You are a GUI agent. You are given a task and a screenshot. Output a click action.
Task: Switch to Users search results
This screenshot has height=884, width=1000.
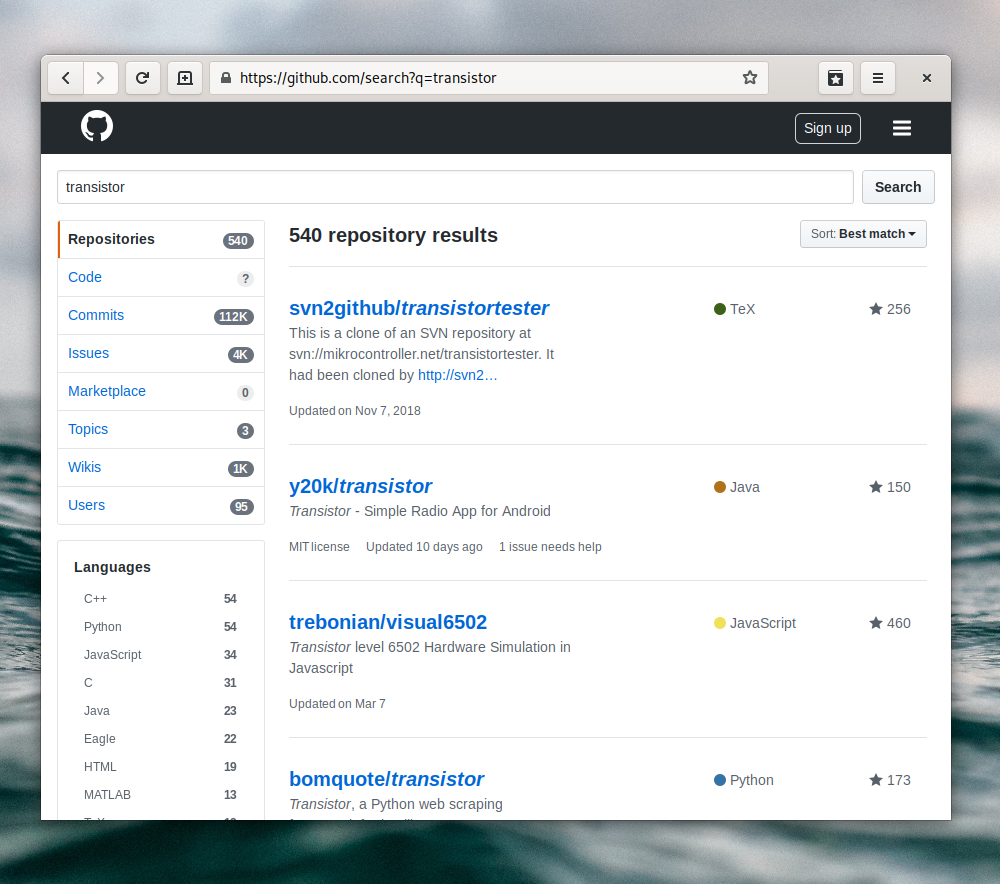161,505
